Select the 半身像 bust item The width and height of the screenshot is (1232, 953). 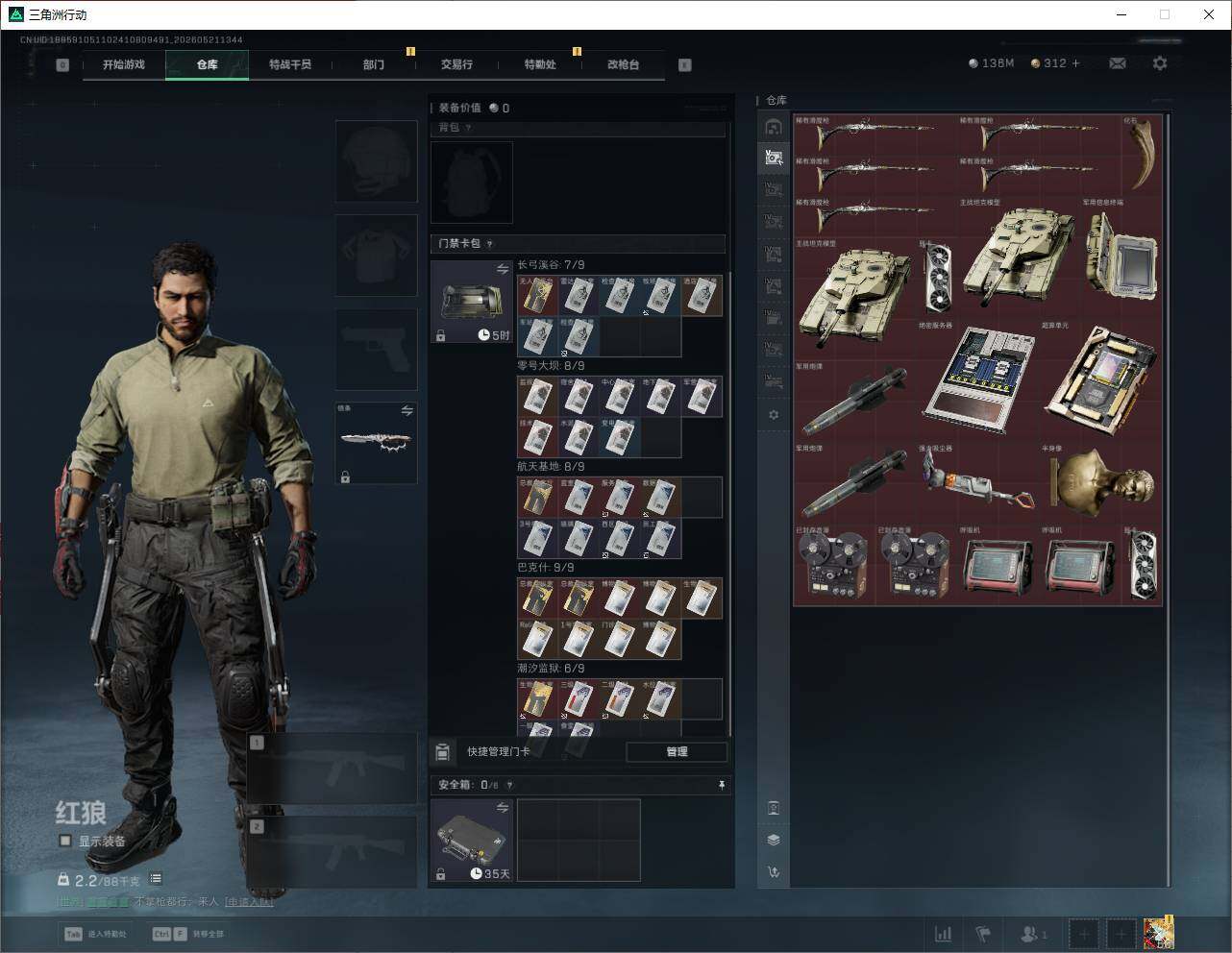tap(1101, 482)
